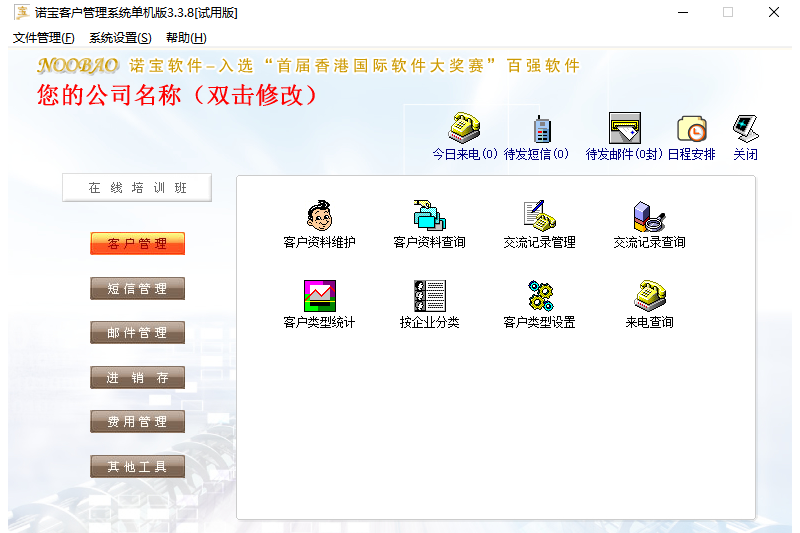Select the 进销存 sidebar button

(x=137, y=377)
